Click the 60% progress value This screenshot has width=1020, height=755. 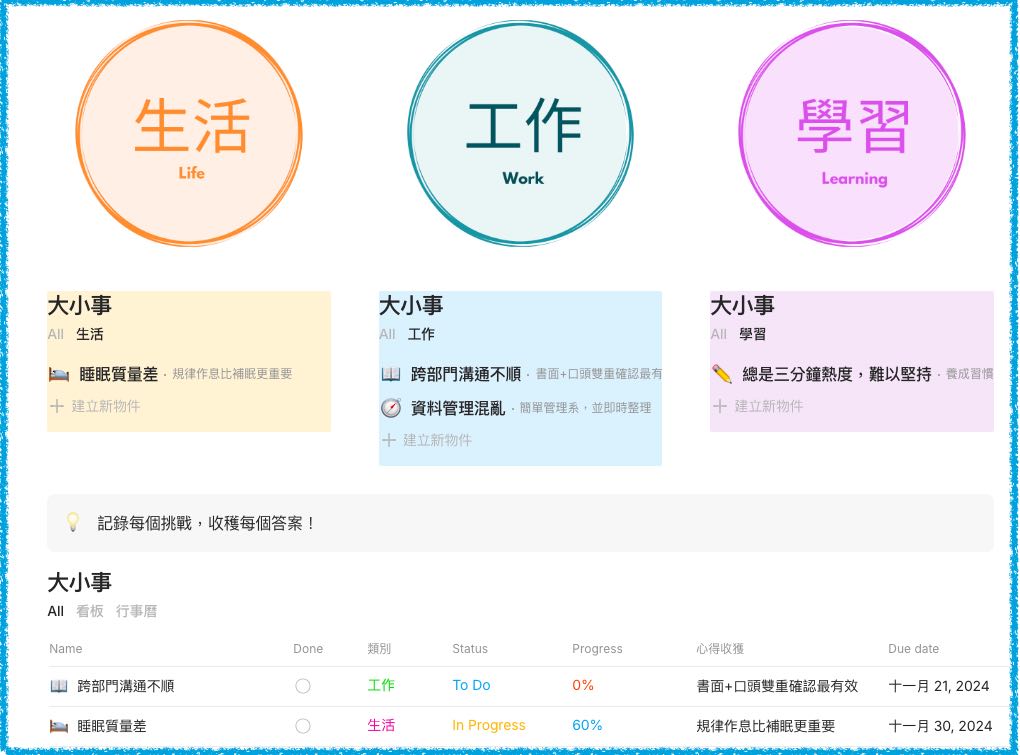coord(587,725)
